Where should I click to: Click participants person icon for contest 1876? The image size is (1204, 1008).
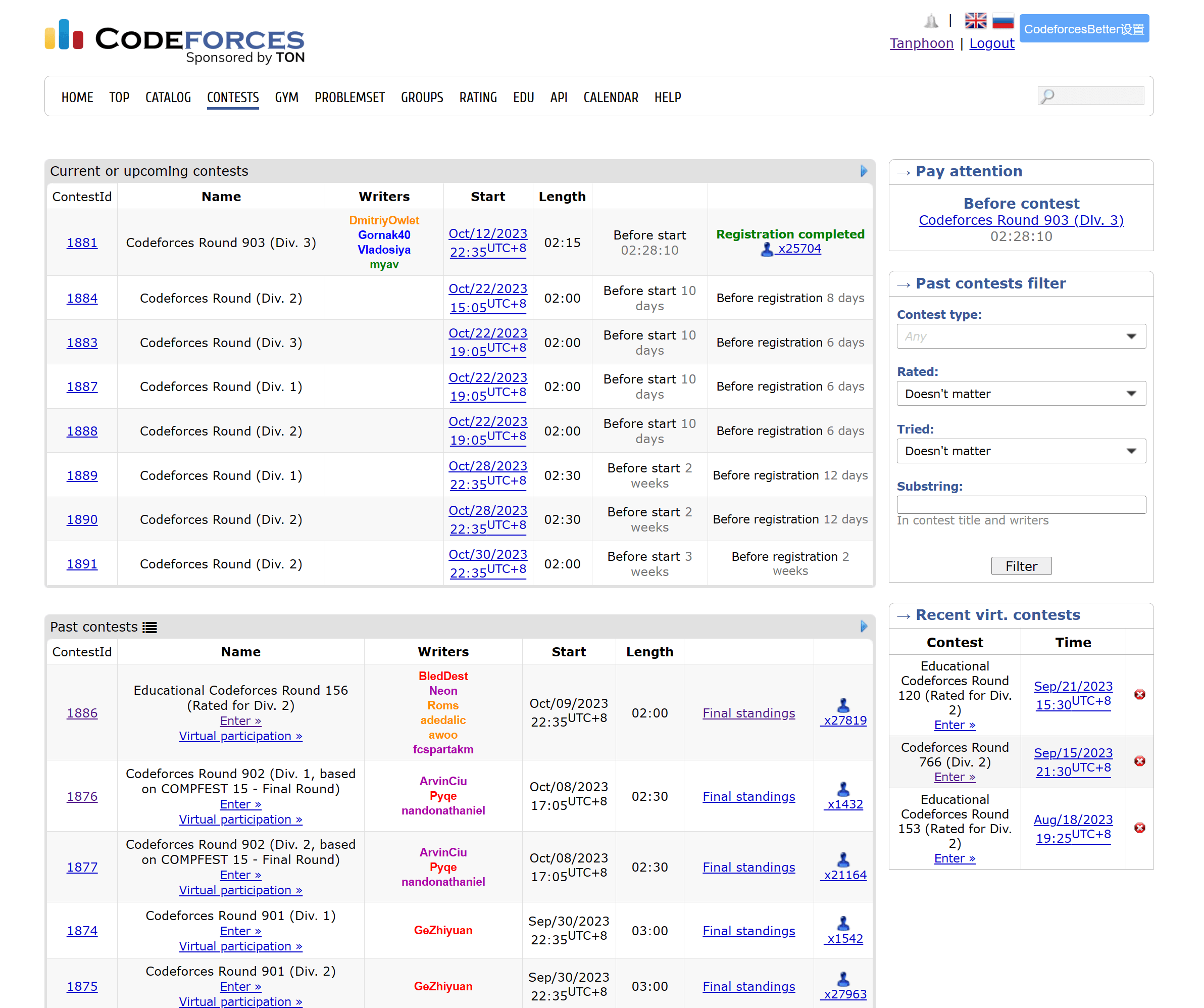click(x=843, y=788)
